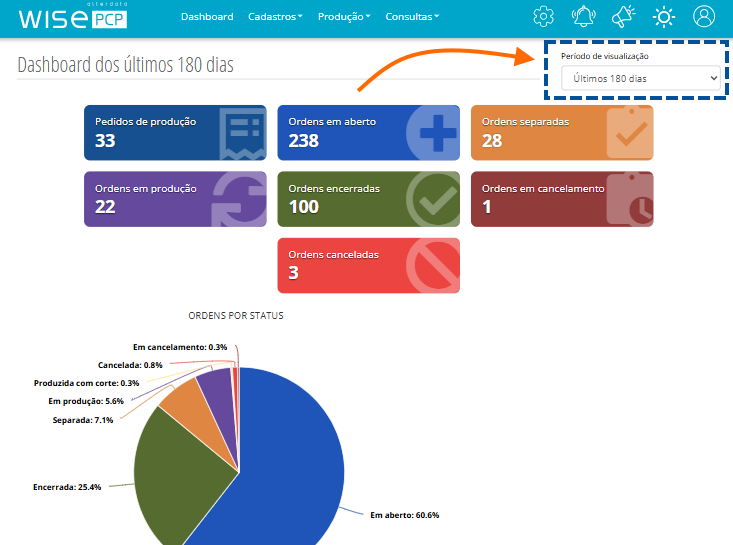Click the 'Em produção: 5.6%' chart label
Image resolution: width=733 pixels, height=545 pixels.
pyautogui.click(x=86, y=401)
